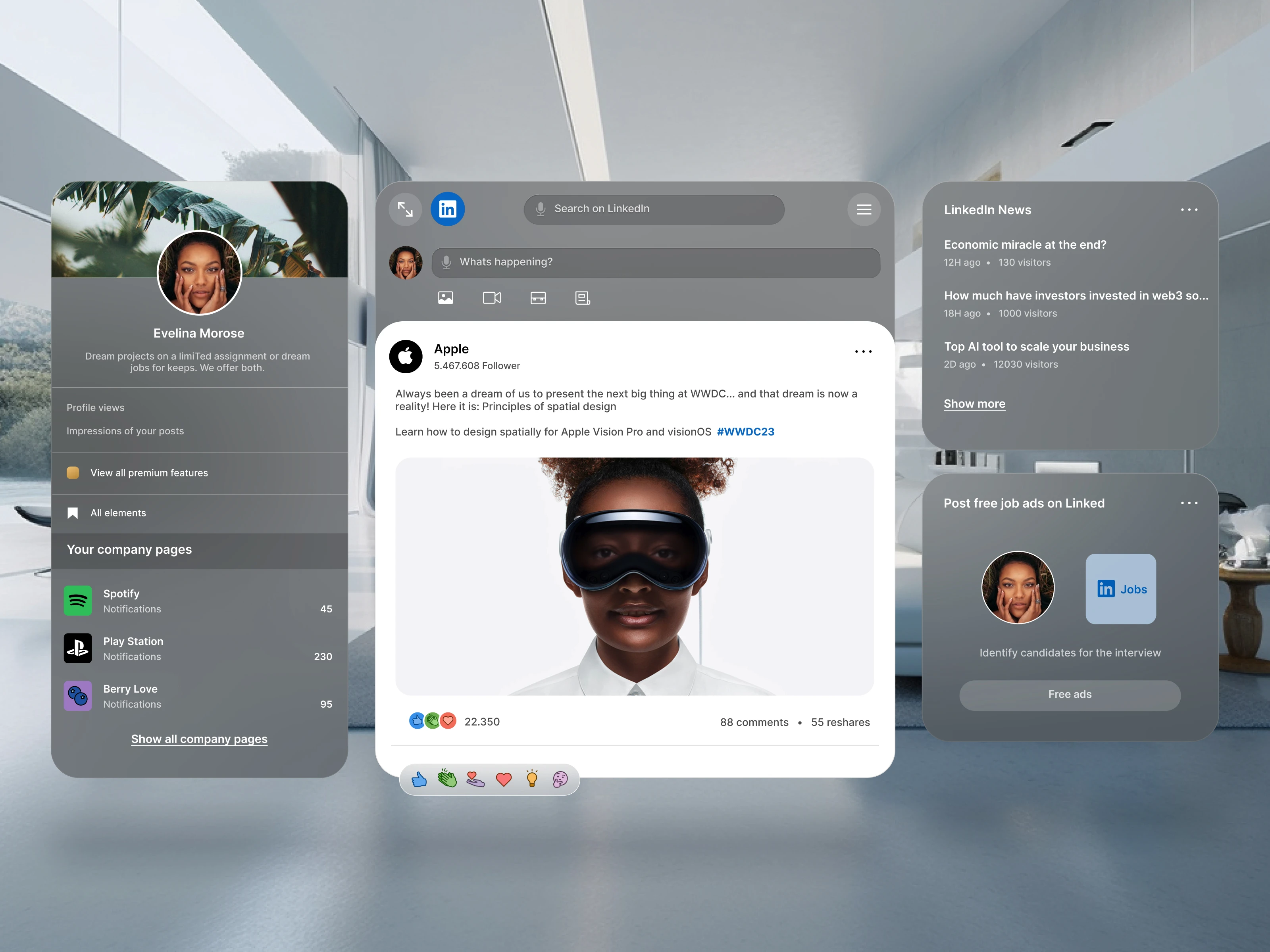The image size is (1270, 952).
Task: React with the lightbulb insightful icon
Action: 532,779
